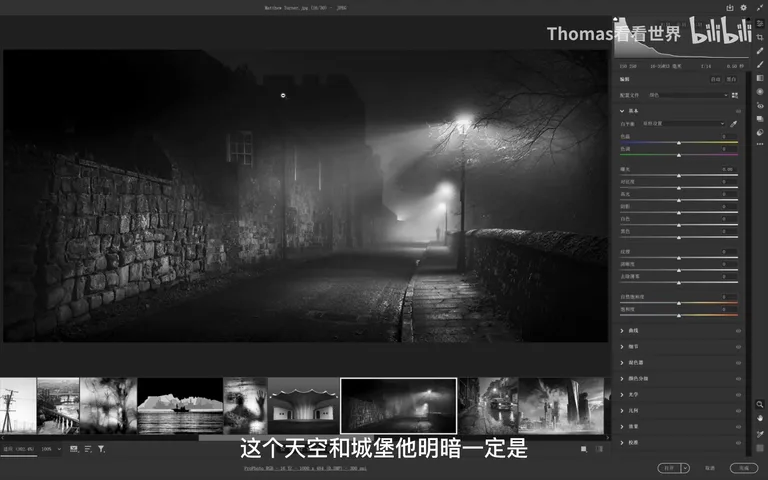Select the Color Sampler eyedropper tool
This screenshot has height=480, width=768.
click(760, 434)
